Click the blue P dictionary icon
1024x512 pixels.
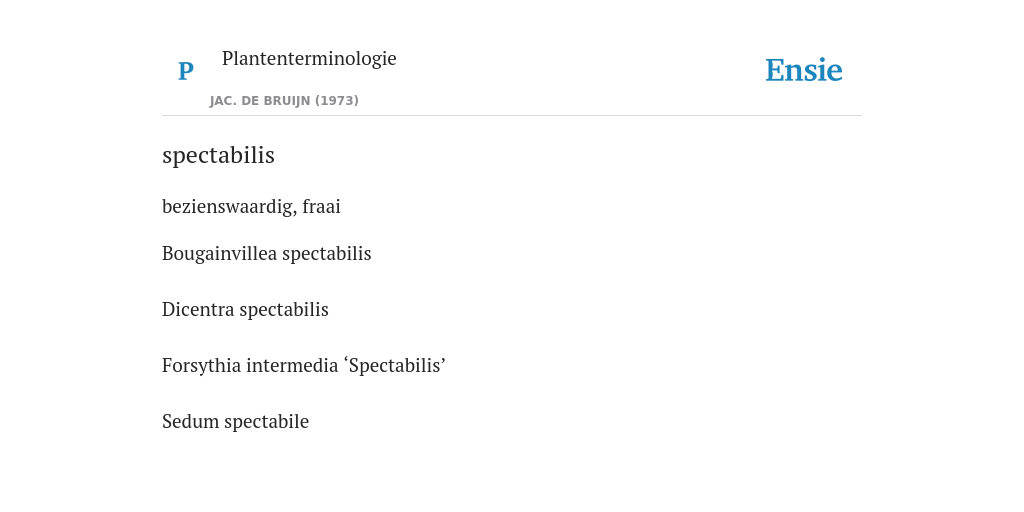pos(185,71)
